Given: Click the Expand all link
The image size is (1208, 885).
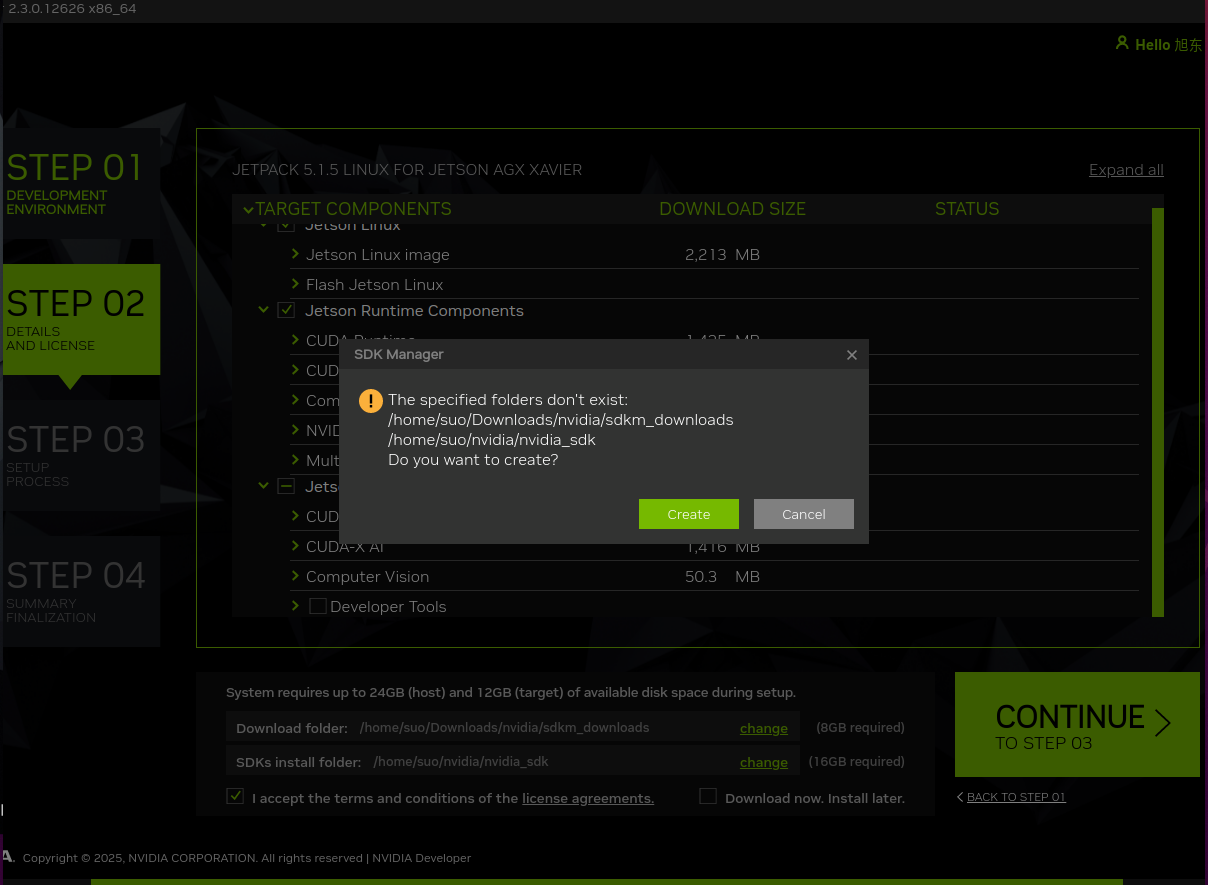Looking at the screenshot, I should [x=1126, y=169].
